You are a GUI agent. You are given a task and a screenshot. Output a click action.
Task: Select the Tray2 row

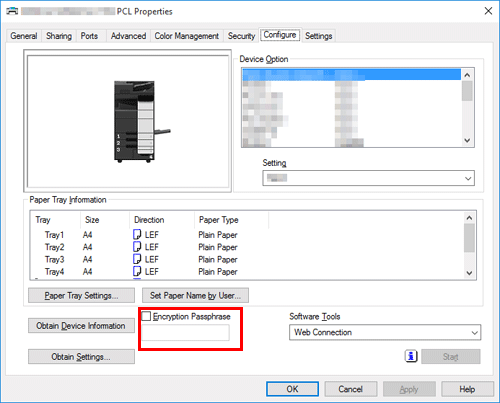click(247, 247)
